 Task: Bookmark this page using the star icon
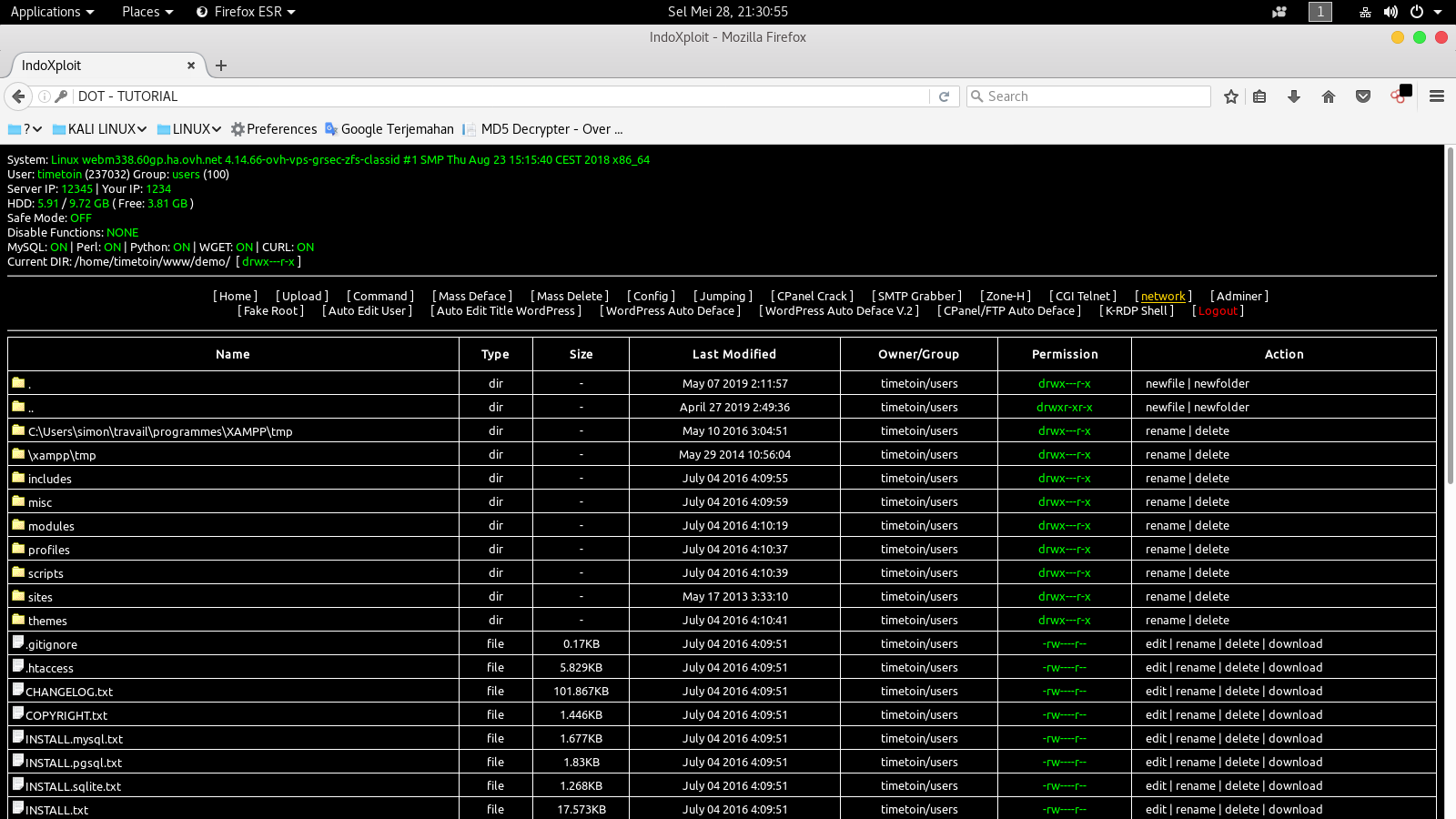tap(1230, 96)
